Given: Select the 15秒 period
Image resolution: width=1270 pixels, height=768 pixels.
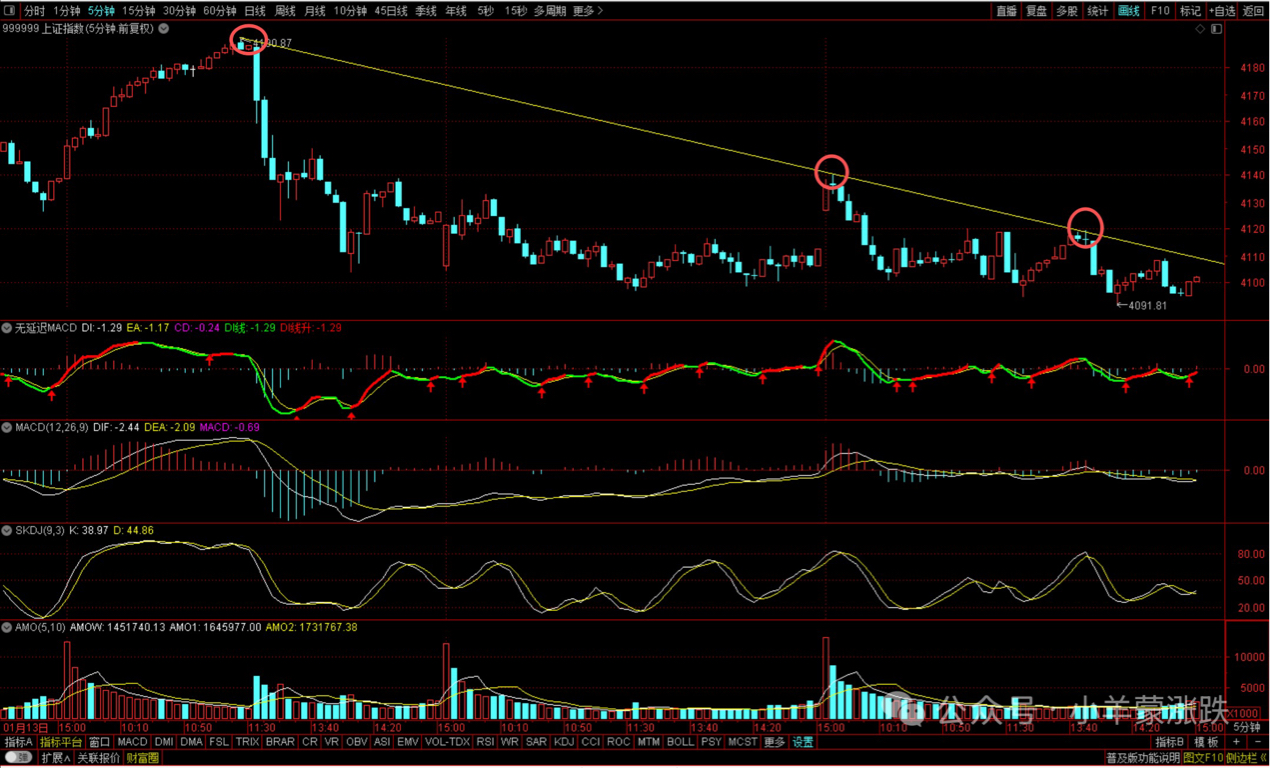Looking at the screenshot, I should pyautogui.click(x=515, y=11).
